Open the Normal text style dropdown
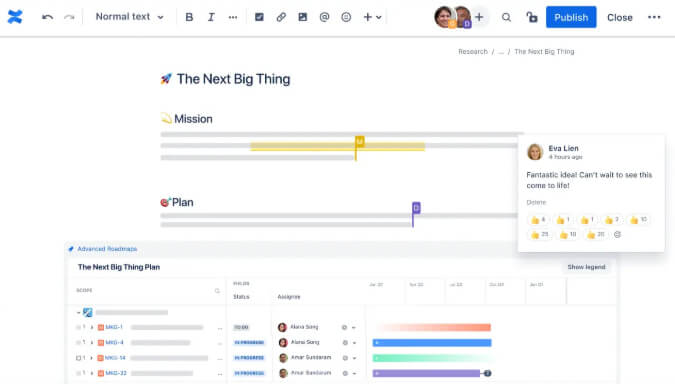The image size is (675, 384). click(130, 17)
